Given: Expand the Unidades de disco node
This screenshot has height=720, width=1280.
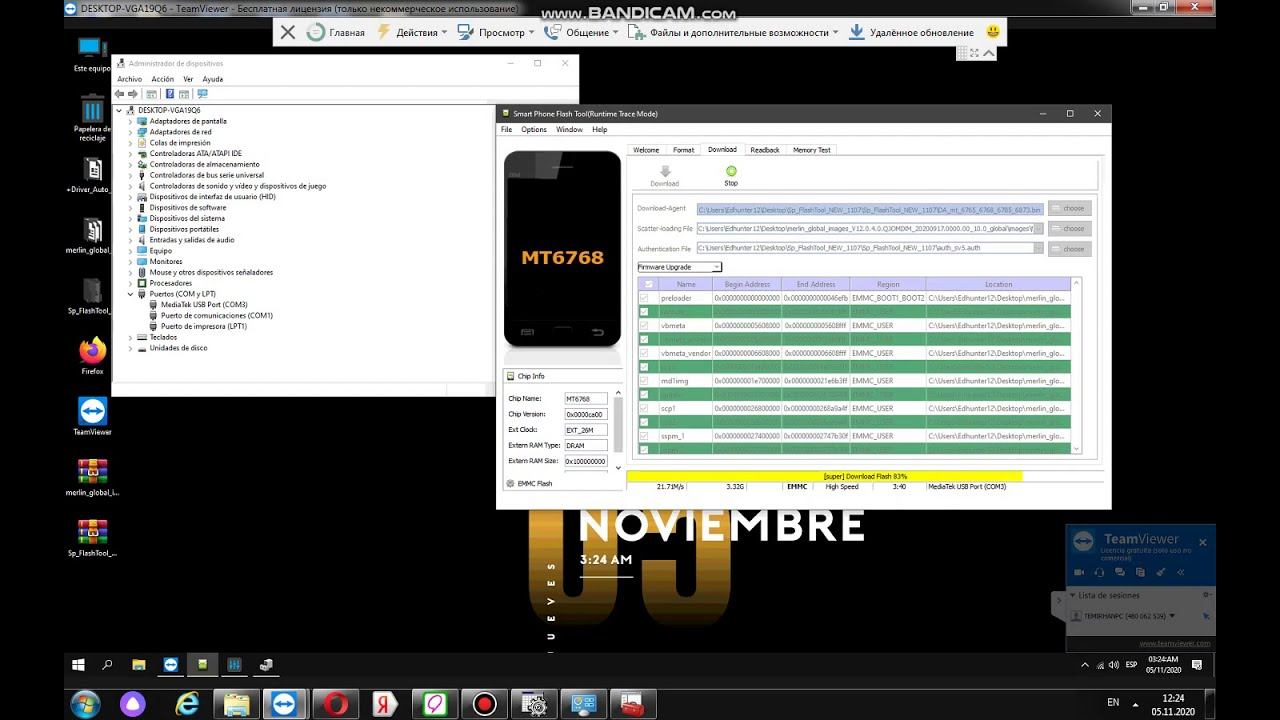Looking at the screenshot, I should [x=130, y=348].
